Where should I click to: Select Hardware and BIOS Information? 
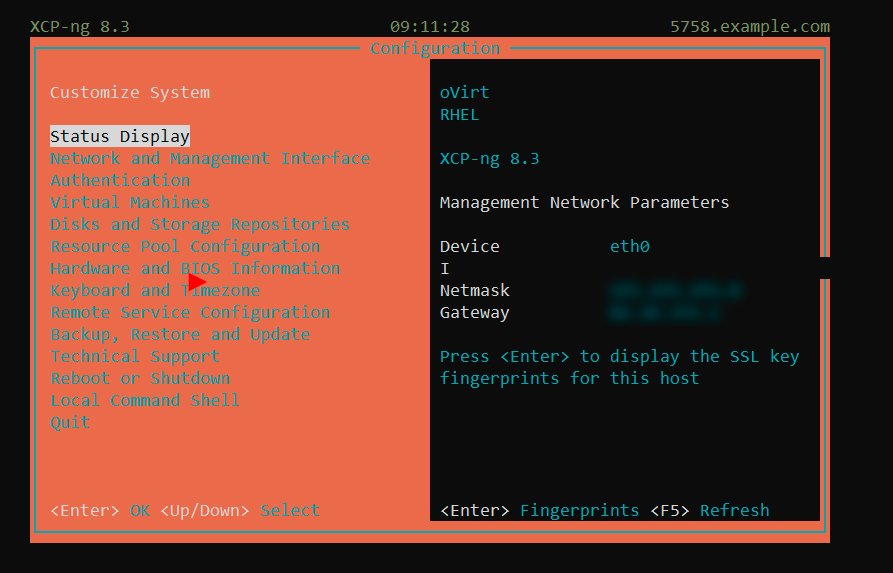tap(195, 269)
